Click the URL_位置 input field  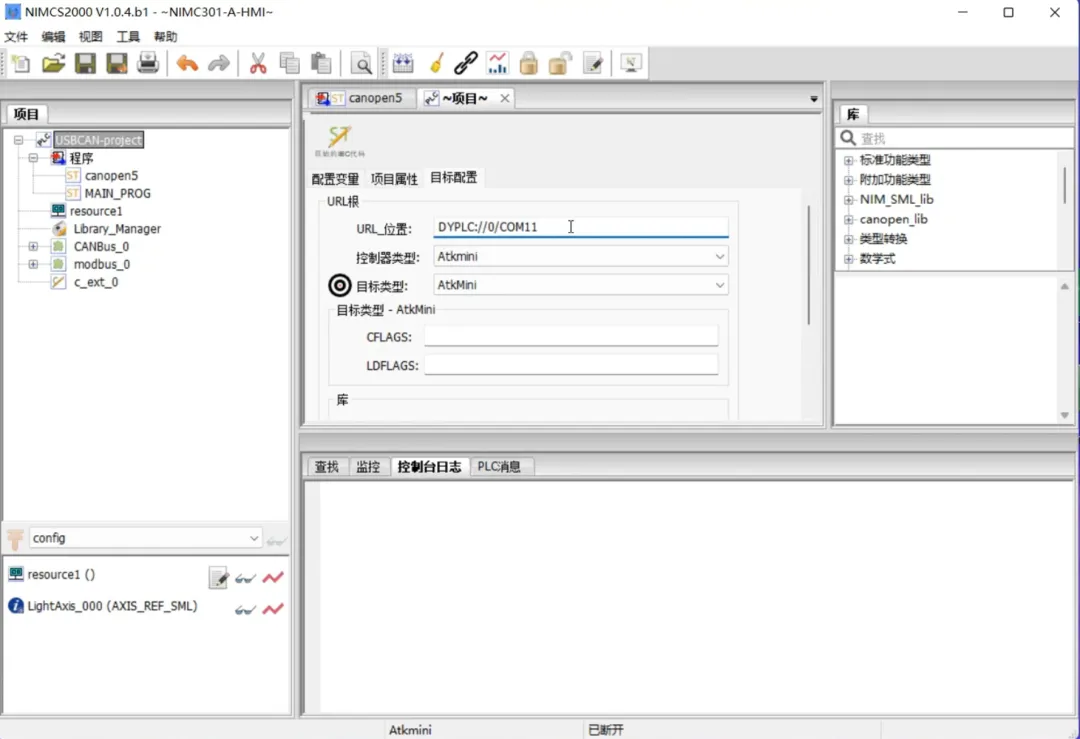pyautogui.click(x=581, y=227)
